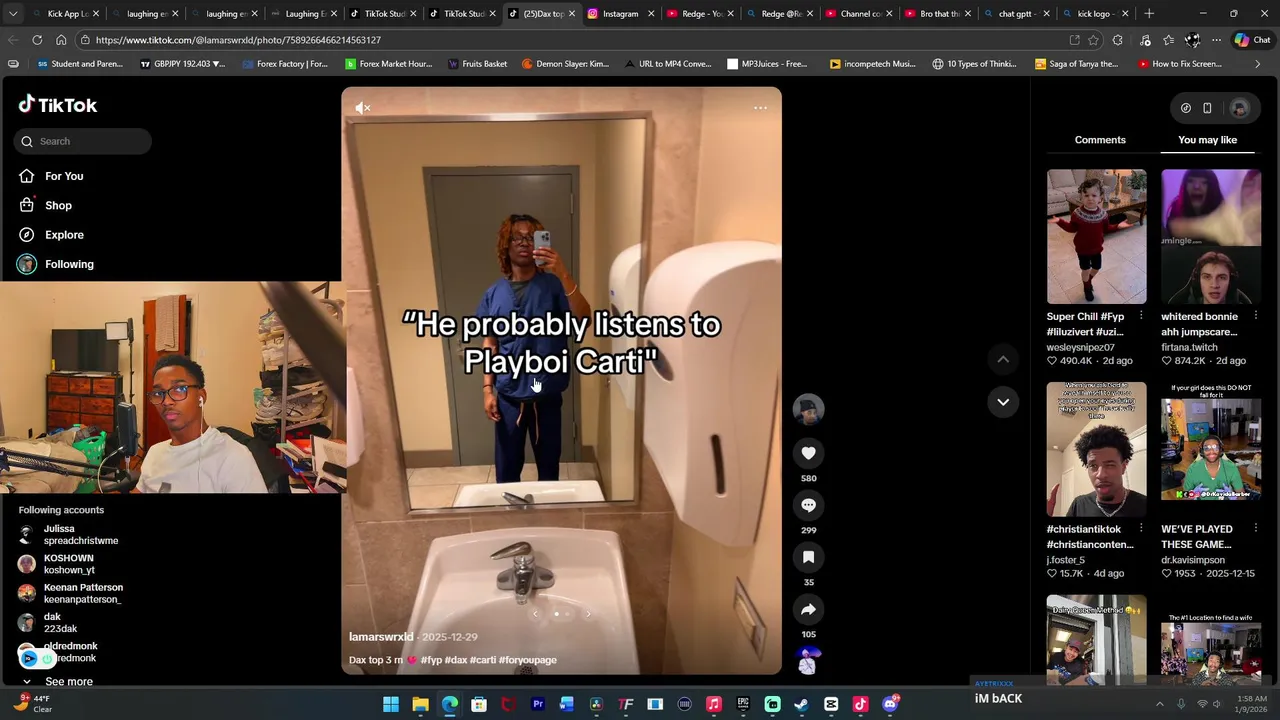Open firtana.twitch profile link
This screenshot has height=720, width=1280.
tap(1189, 347)
